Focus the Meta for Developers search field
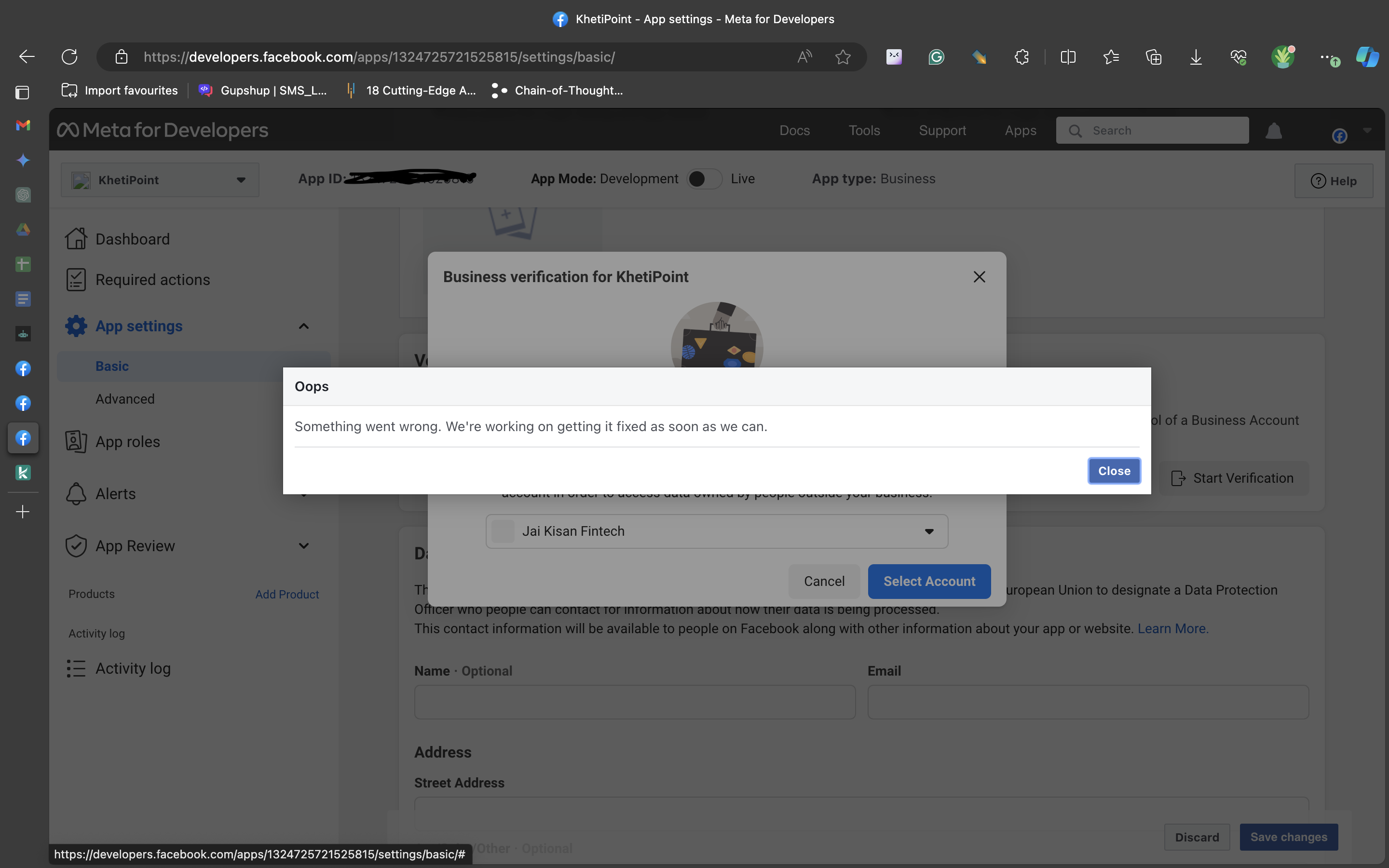 point(1152,130)
